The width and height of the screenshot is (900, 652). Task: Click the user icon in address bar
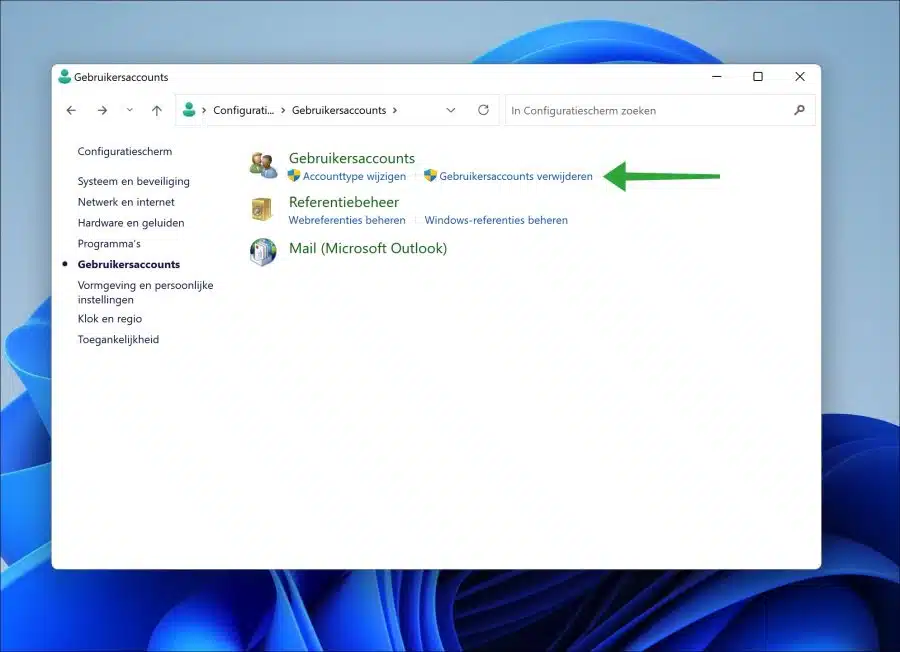click(x=189, y=109)
